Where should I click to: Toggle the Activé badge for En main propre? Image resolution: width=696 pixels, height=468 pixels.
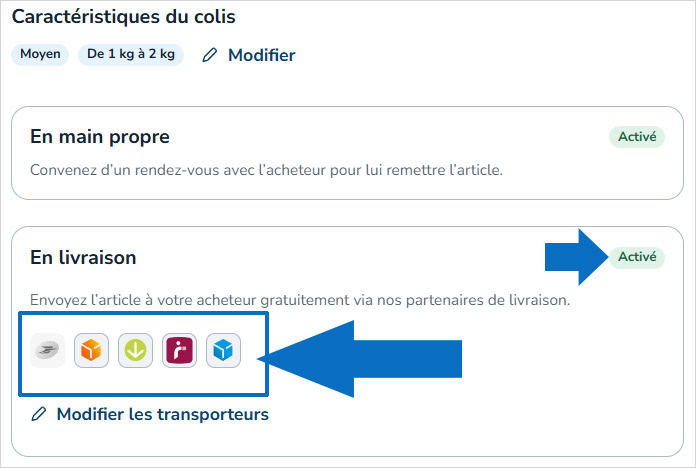636,137
